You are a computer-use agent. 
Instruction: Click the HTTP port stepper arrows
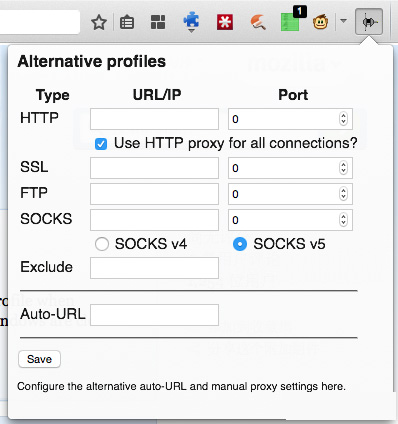(x=343, y=119)
